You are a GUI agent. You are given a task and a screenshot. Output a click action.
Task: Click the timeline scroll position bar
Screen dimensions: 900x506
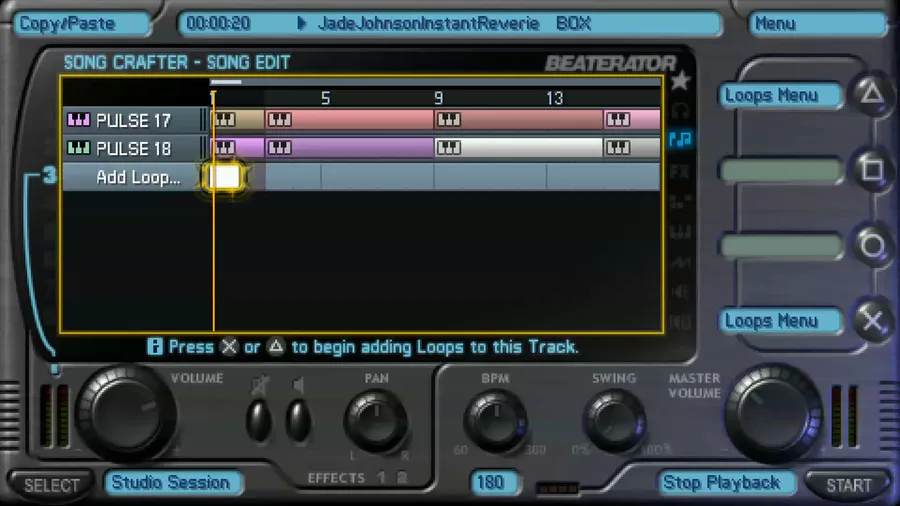(x=226, y=82)
